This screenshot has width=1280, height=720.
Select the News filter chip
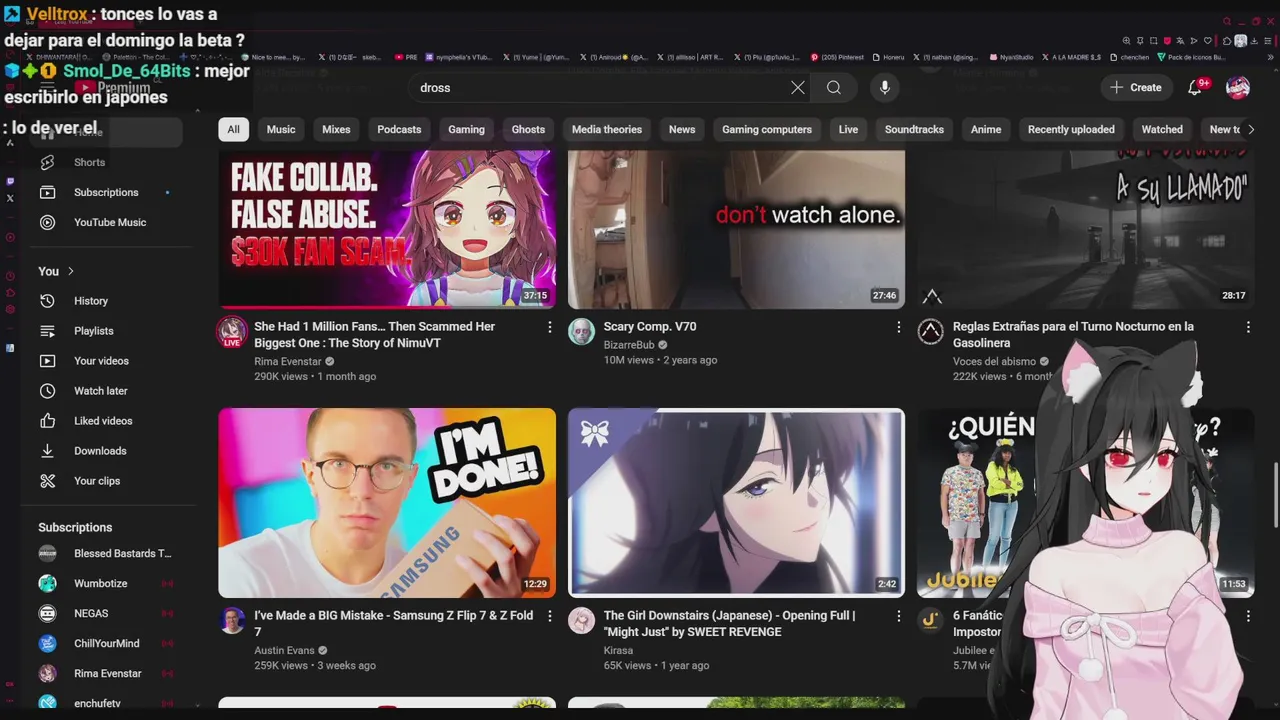[682, 129]
